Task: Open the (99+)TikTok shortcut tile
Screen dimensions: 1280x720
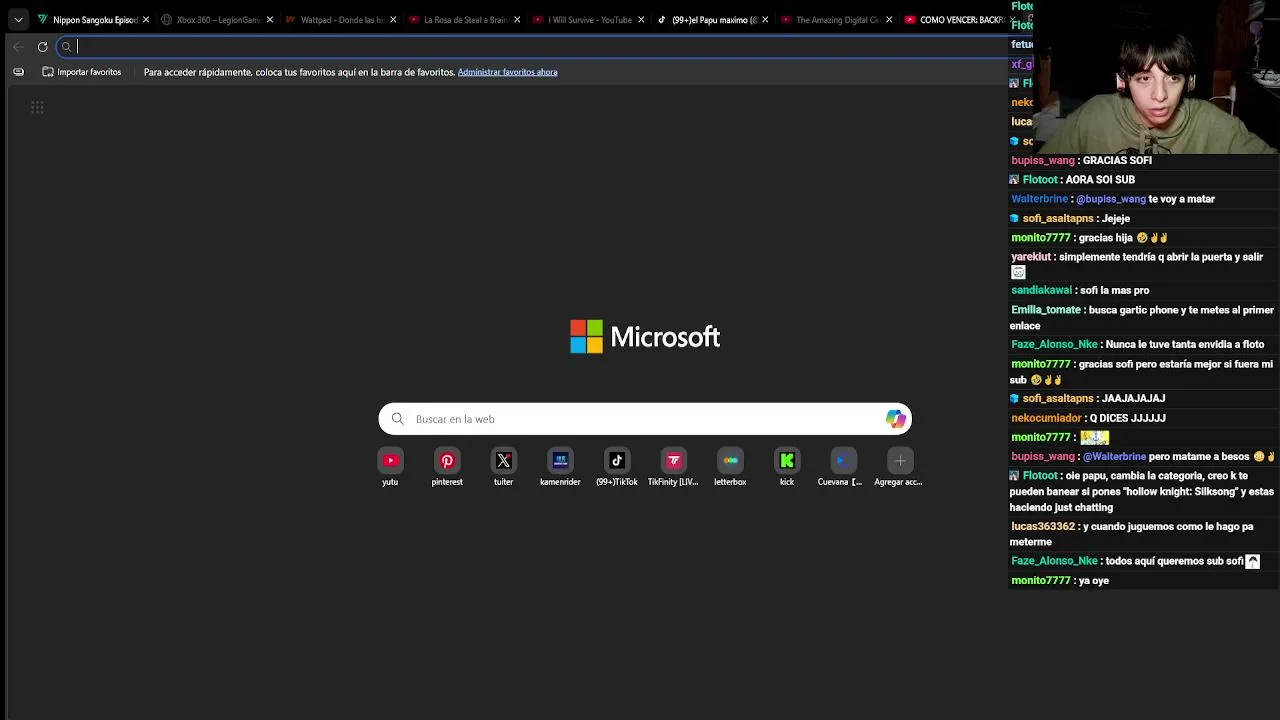Action: pos(617,461)
